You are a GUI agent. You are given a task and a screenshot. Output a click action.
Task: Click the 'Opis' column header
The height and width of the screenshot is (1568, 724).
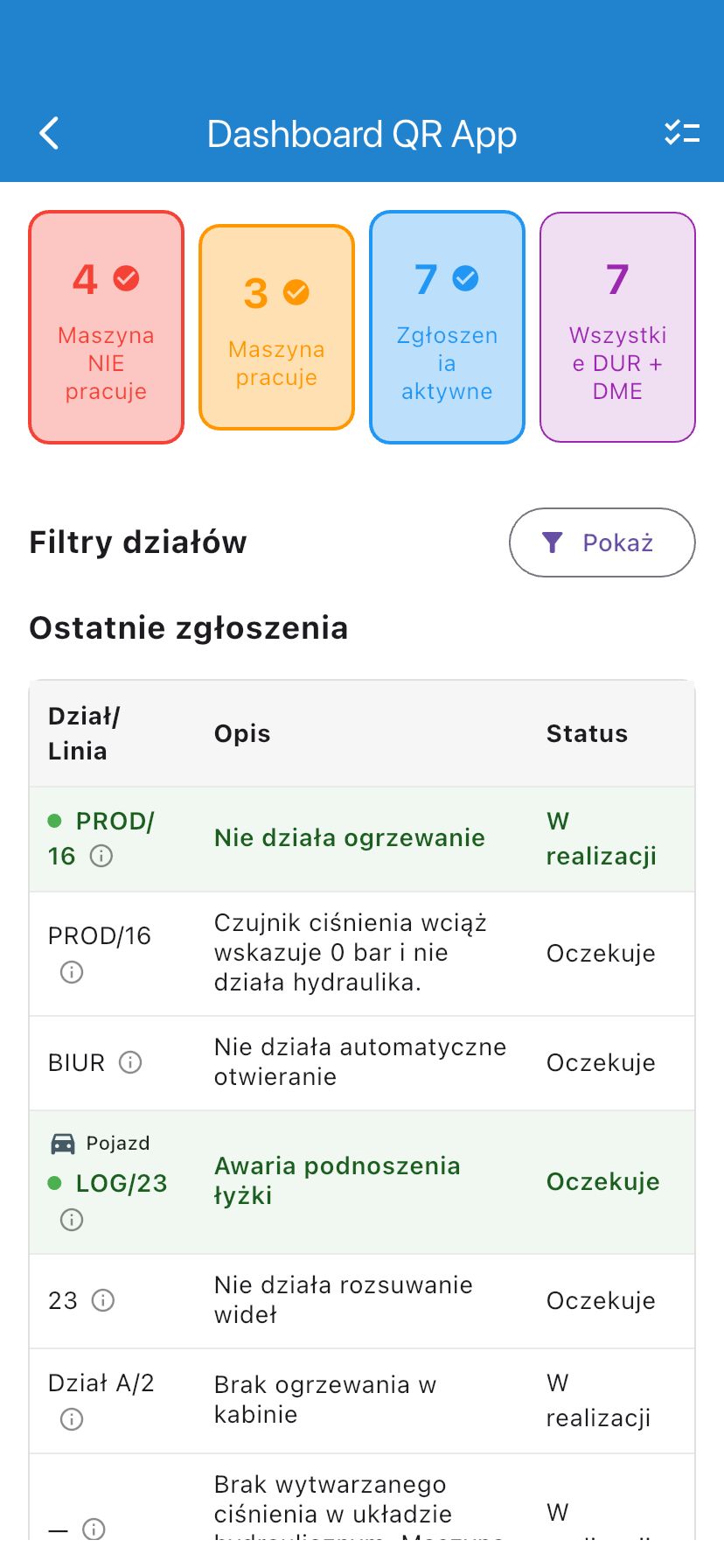click(242, 734)
